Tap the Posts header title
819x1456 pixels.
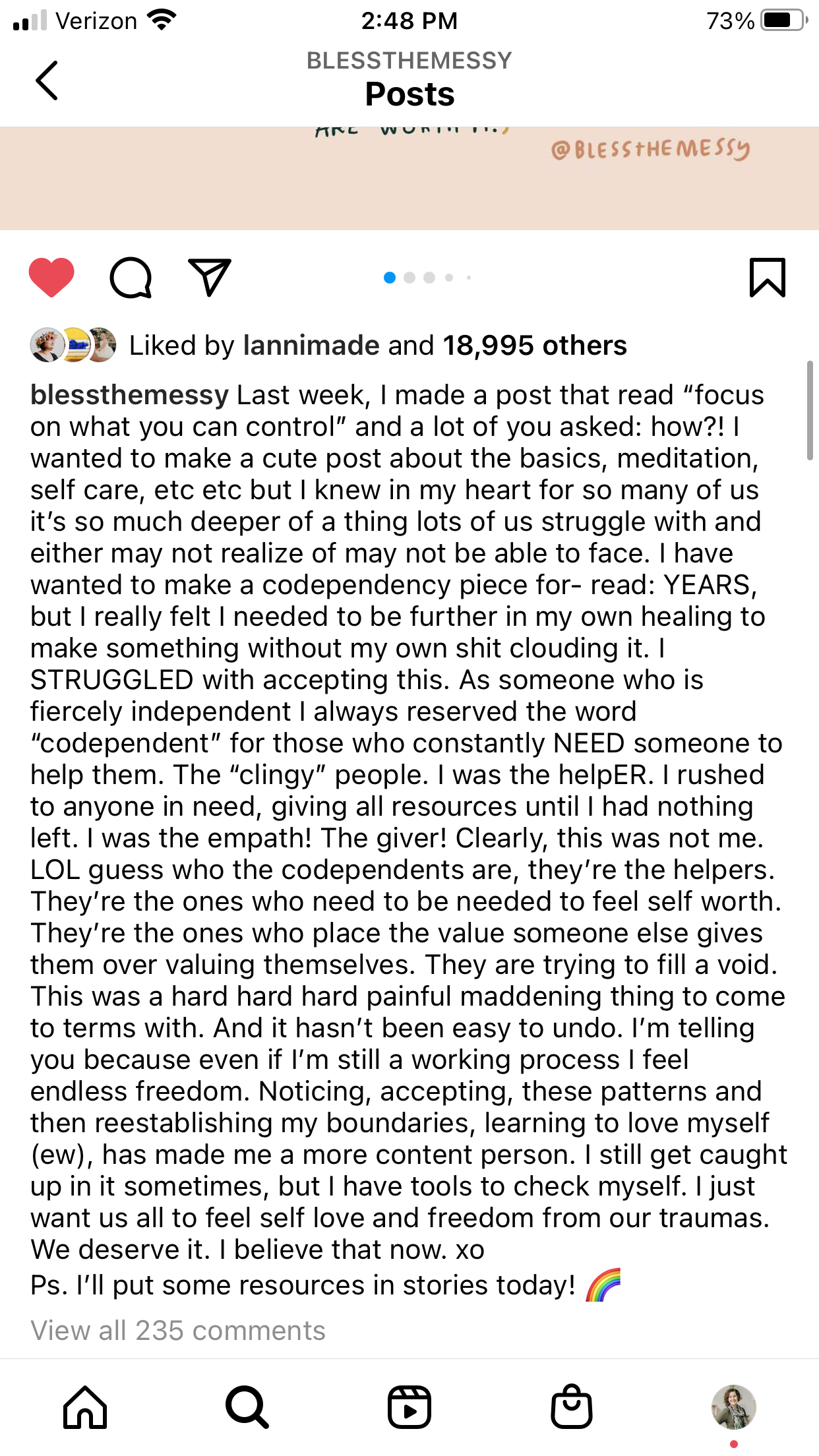click(x=409, y=94)
